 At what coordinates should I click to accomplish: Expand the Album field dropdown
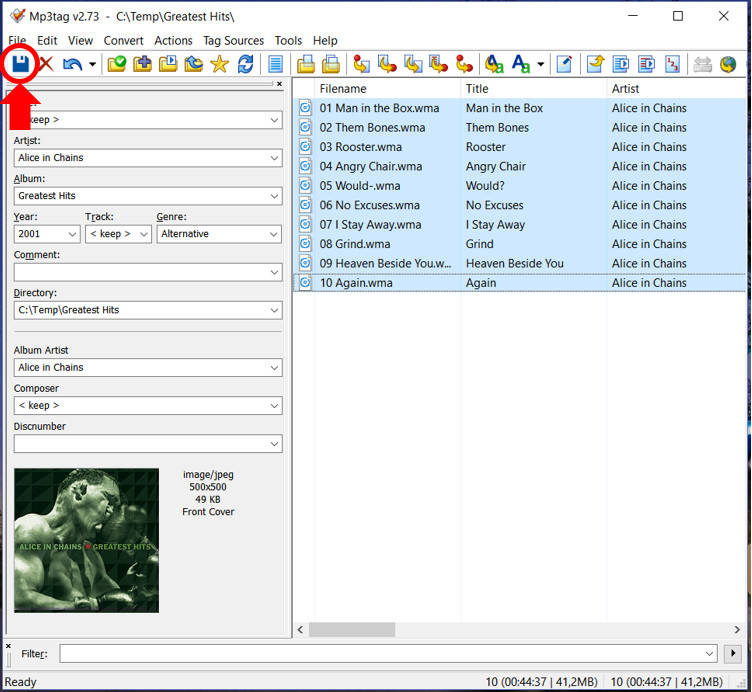[x=274, y=196]
